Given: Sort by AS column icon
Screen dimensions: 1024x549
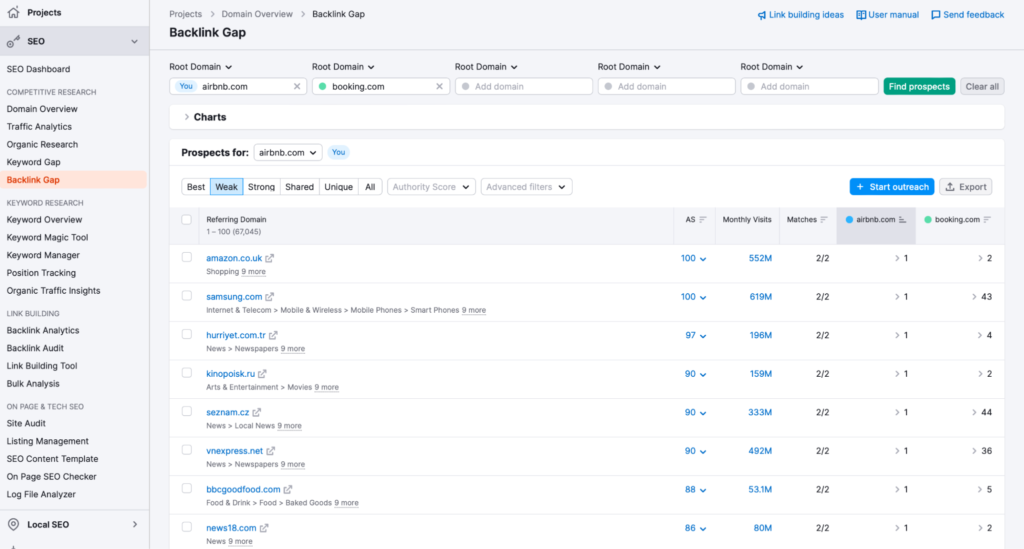Looking at the screenshot, I should 703,220.
